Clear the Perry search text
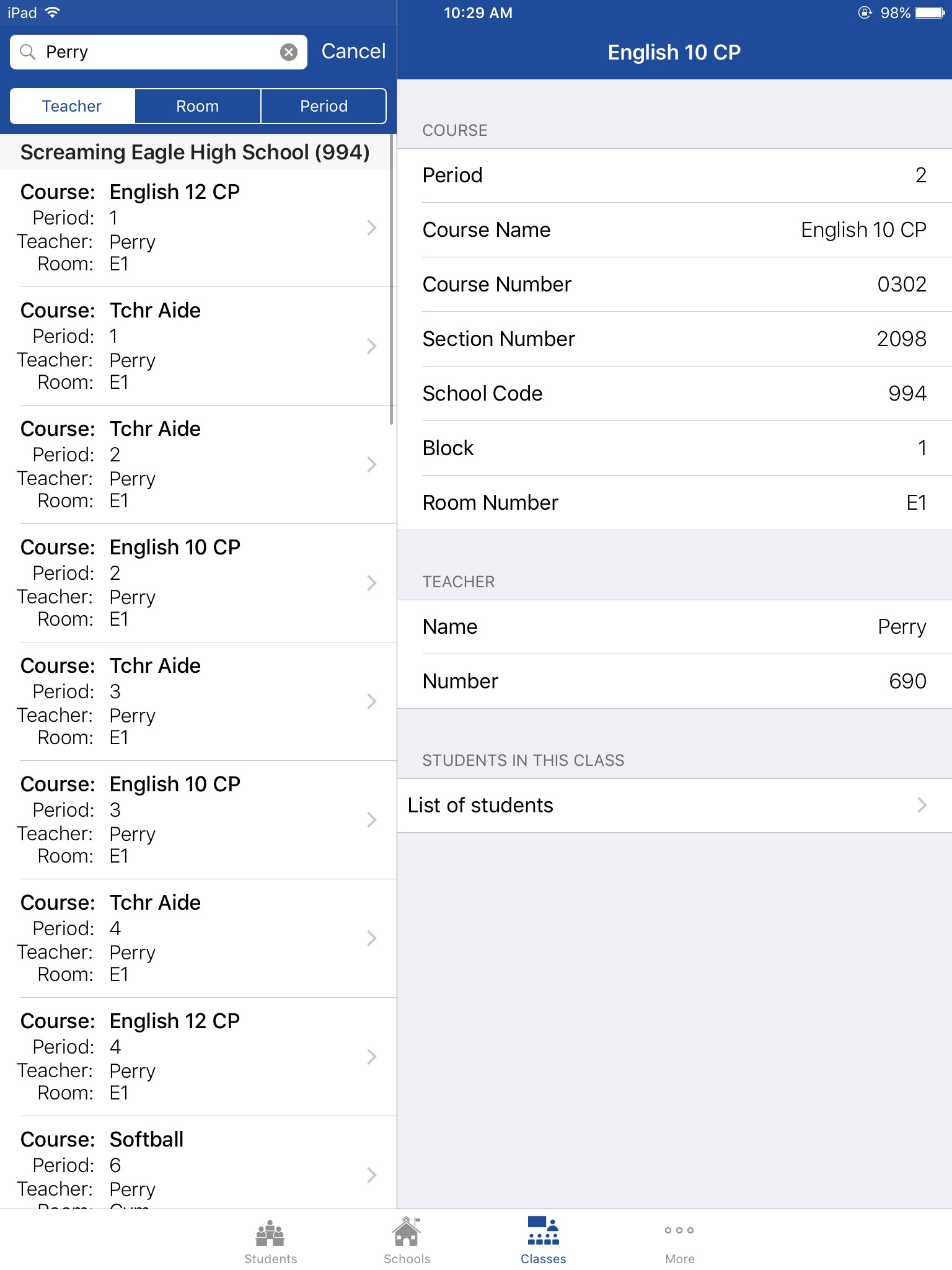 (289, 52)
